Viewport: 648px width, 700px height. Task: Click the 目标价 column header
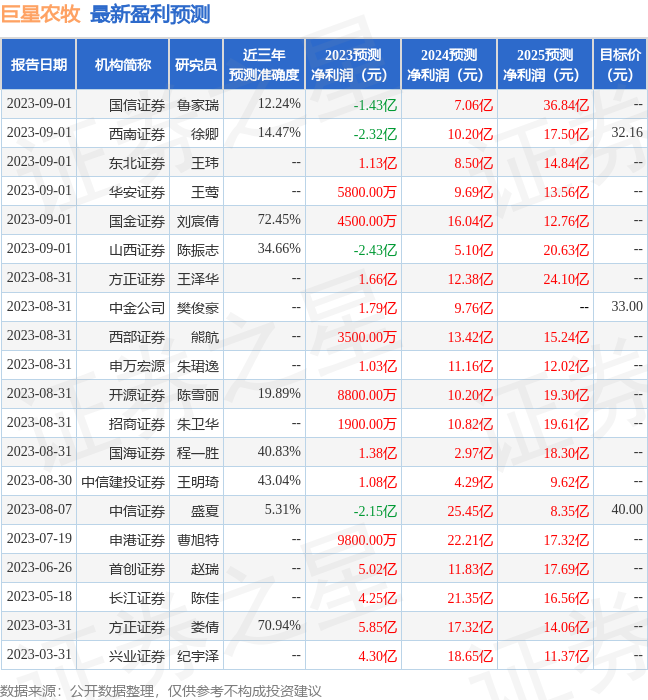[x=620, y=65]
